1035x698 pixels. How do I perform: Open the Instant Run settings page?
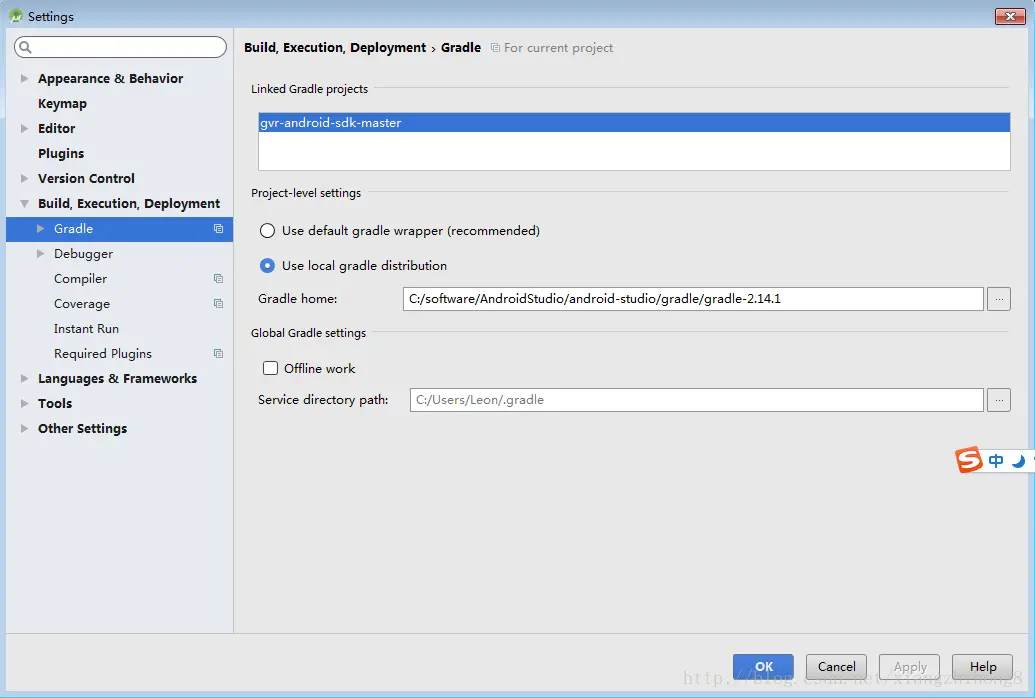point(86,329)
